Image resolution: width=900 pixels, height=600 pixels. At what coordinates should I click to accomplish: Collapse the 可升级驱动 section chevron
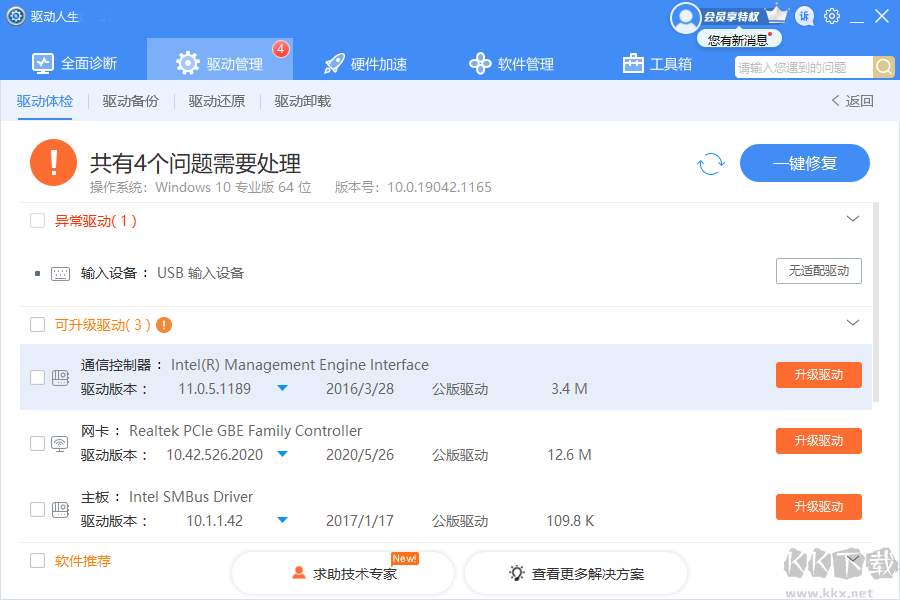[x=853, y=323]
